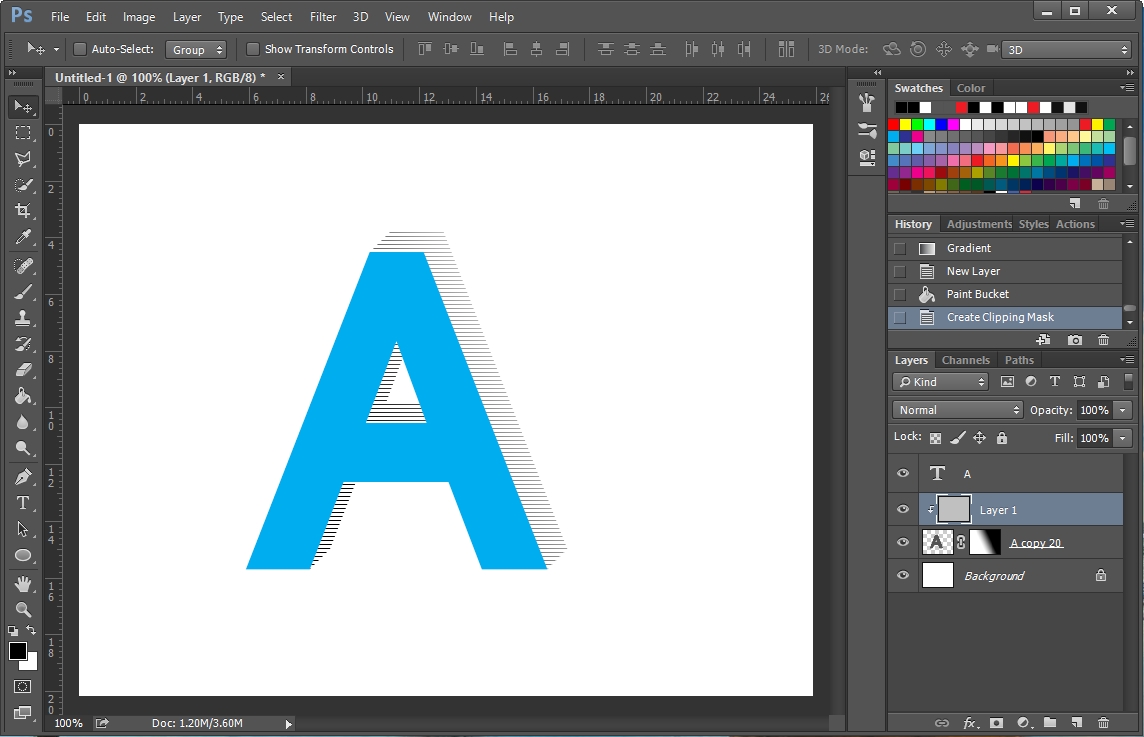Select the Healing Brush tool
Image resolution: width=1144 pixels, height=737 pixels.
[23, 266]
